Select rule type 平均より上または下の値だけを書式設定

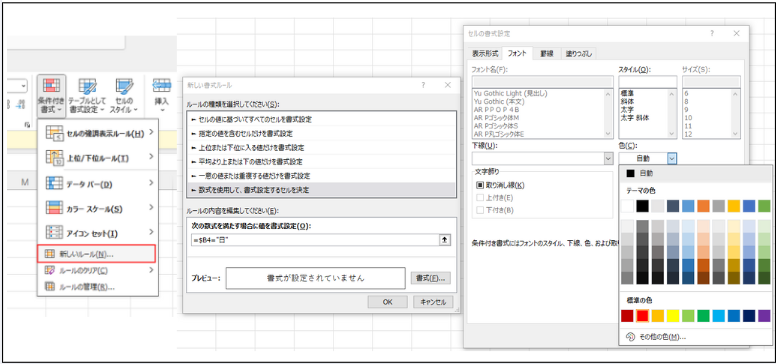click(321, 161)
